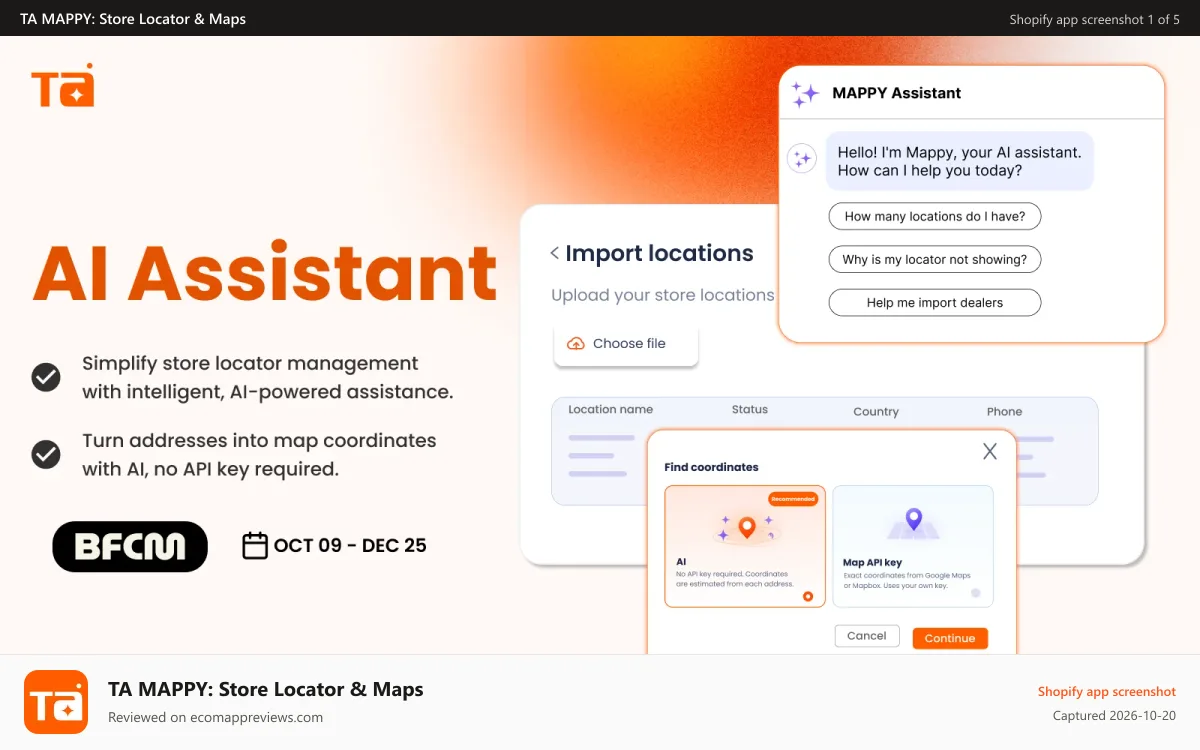
Task: Click the MAPPY Assistant sparkle icon
Action: click(x=805, y=94)
